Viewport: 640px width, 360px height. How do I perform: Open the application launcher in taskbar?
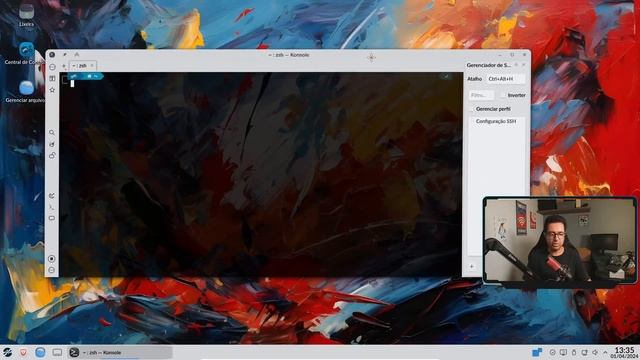pos(8,352)
